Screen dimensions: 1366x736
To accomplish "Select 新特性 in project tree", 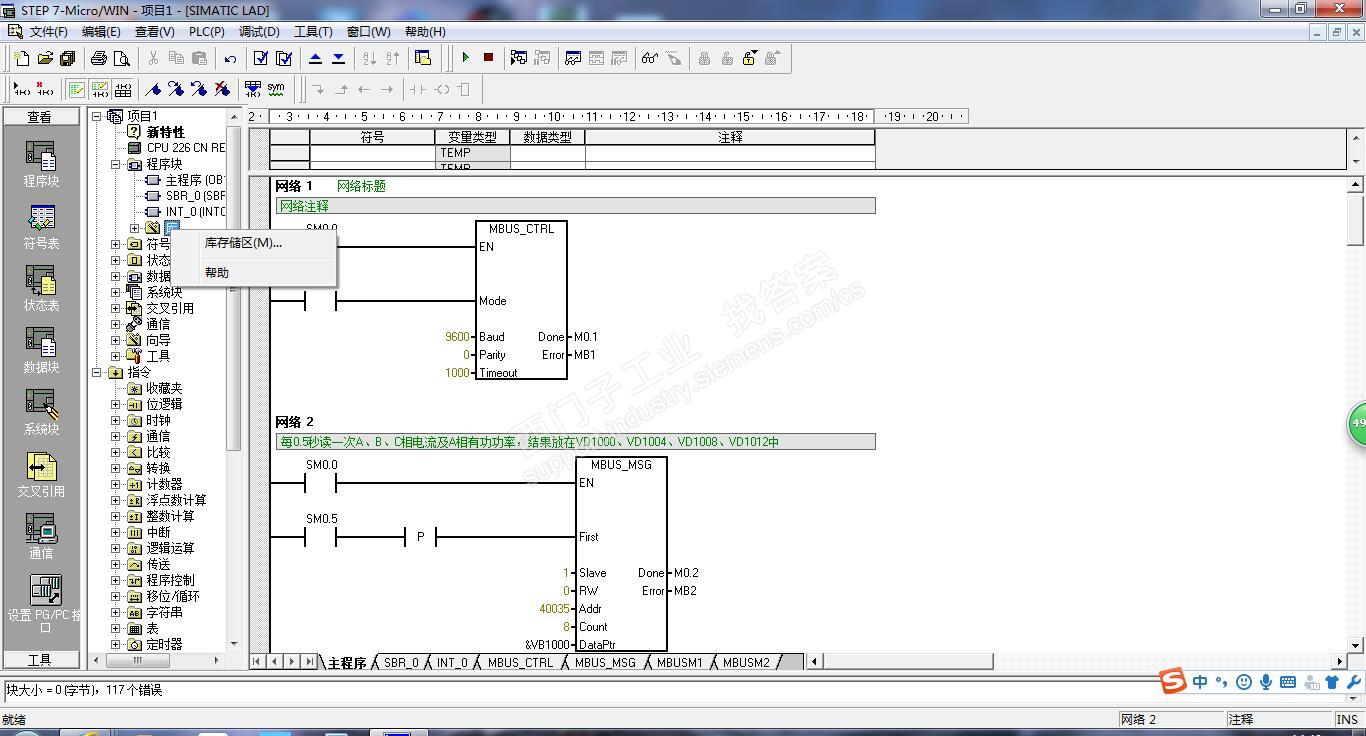I will point(165,132).
